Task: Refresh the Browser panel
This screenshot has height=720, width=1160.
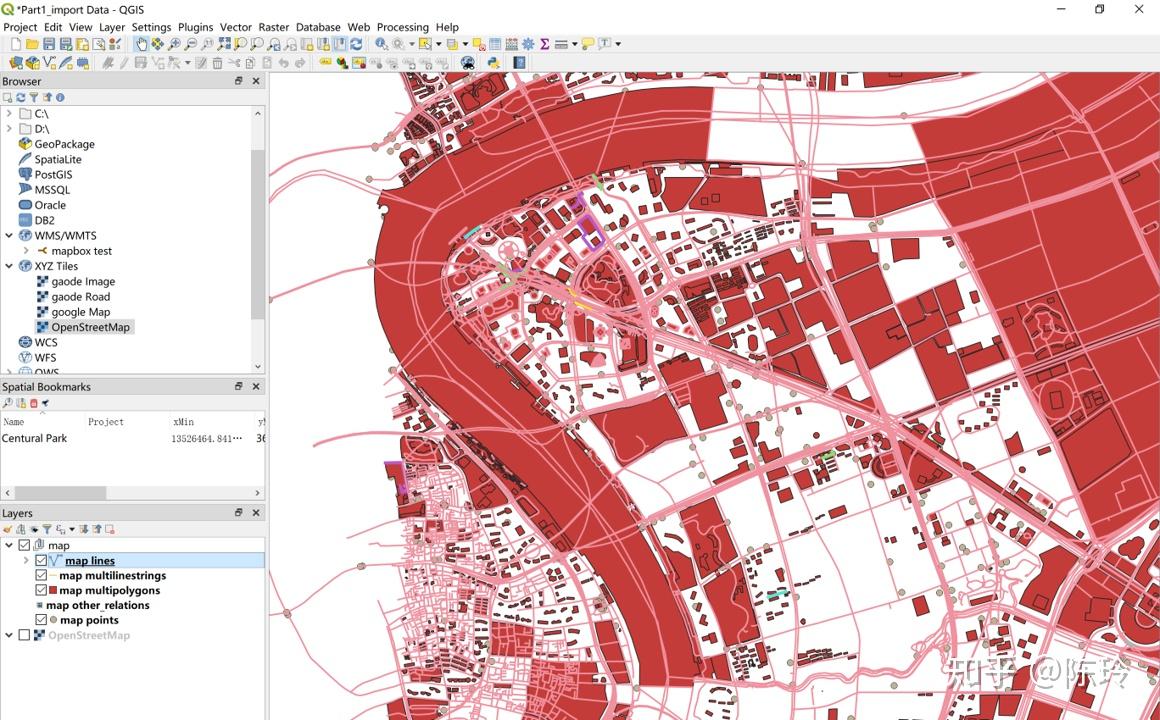Action: [x=20, y=97]
